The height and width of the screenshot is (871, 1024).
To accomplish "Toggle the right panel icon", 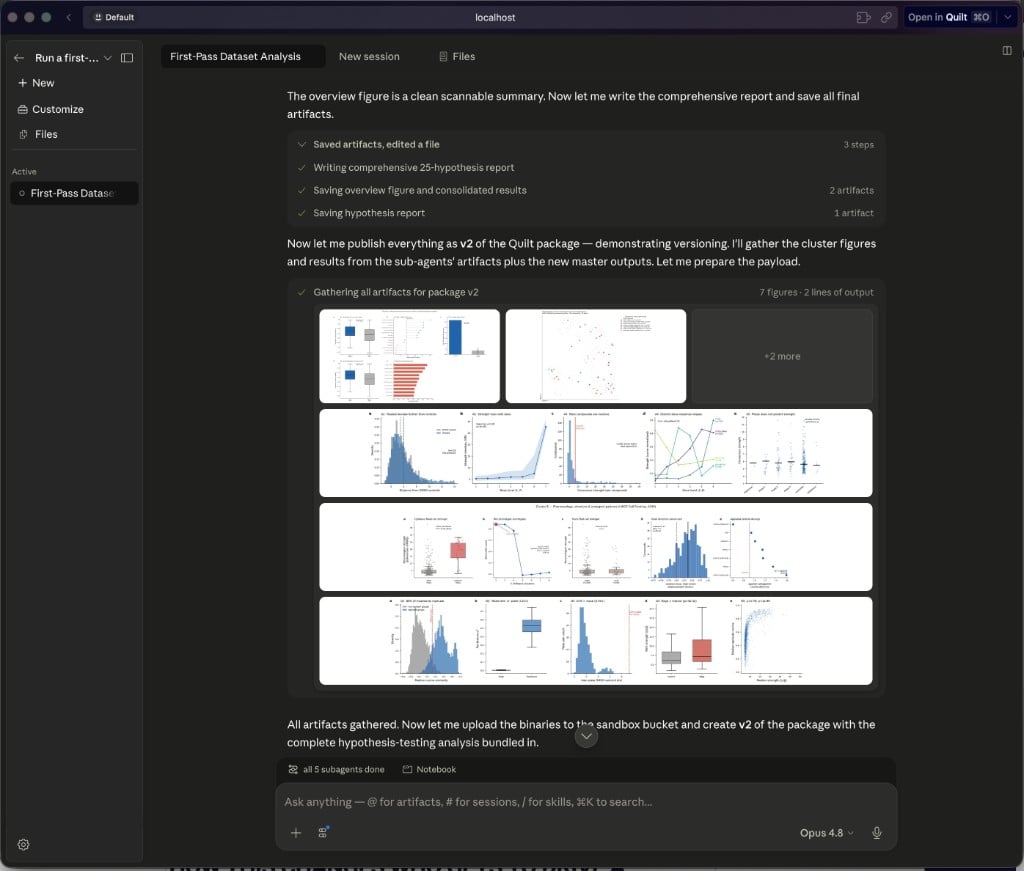I will 1007,50.
